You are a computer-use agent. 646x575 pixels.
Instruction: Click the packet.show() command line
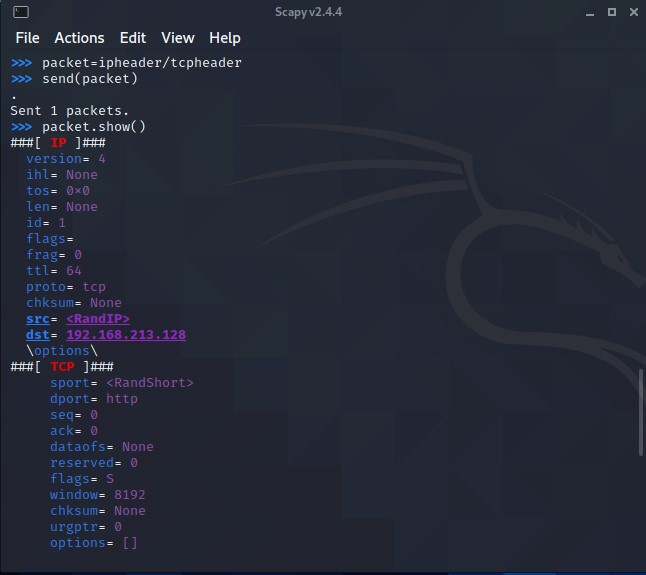[94, 127]
